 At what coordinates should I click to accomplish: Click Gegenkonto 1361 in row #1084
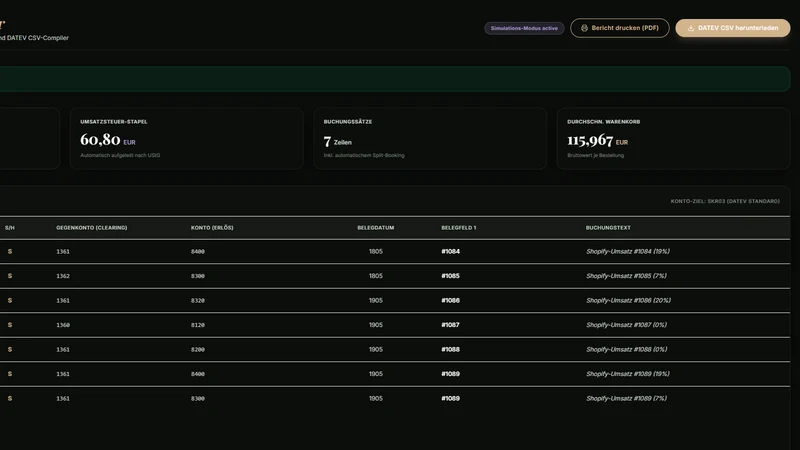(x=63, y=252)
